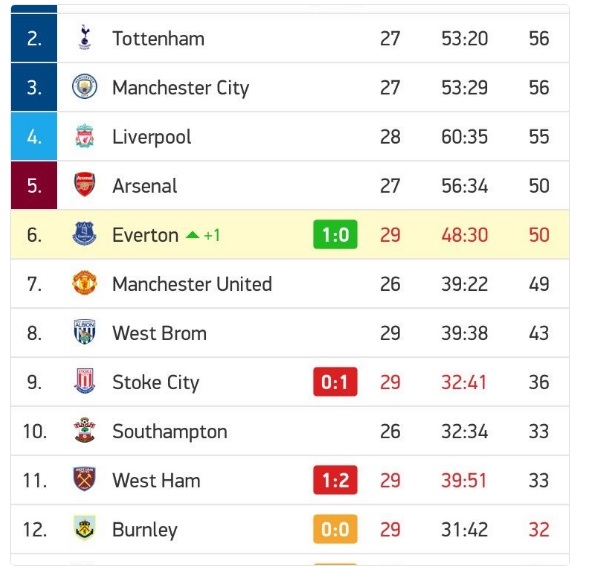Click the Liverpool club crest
Viewport: 593px width, 566px height.
coord(84,136)
